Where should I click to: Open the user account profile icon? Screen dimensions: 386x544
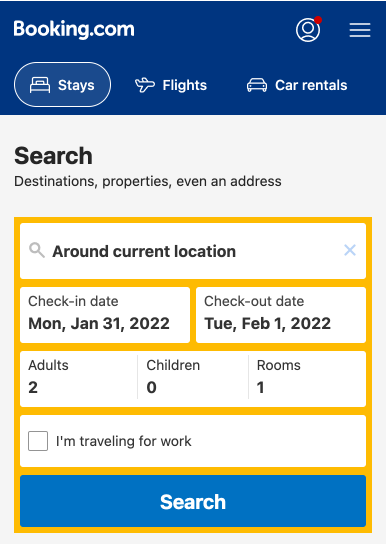tap(308, 30)
